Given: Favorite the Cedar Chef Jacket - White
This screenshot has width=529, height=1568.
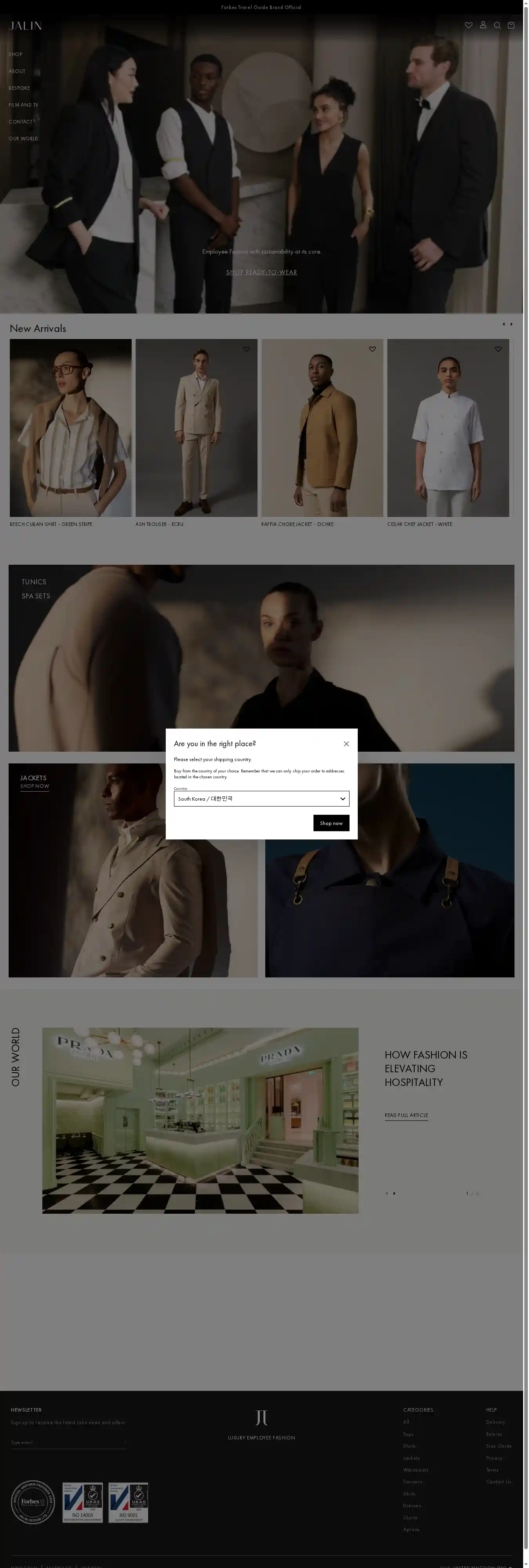Looking at the screenshot, I should pos(498,349).
